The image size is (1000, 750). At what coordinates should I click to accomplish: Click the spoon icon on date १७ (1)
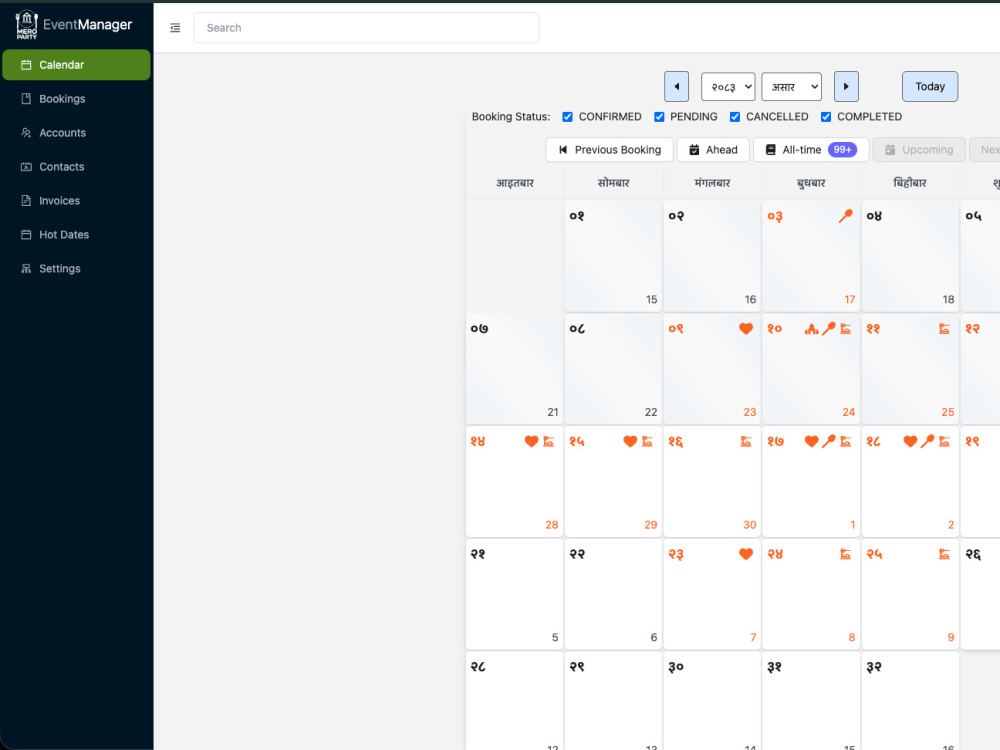click(x=828, y=441)
